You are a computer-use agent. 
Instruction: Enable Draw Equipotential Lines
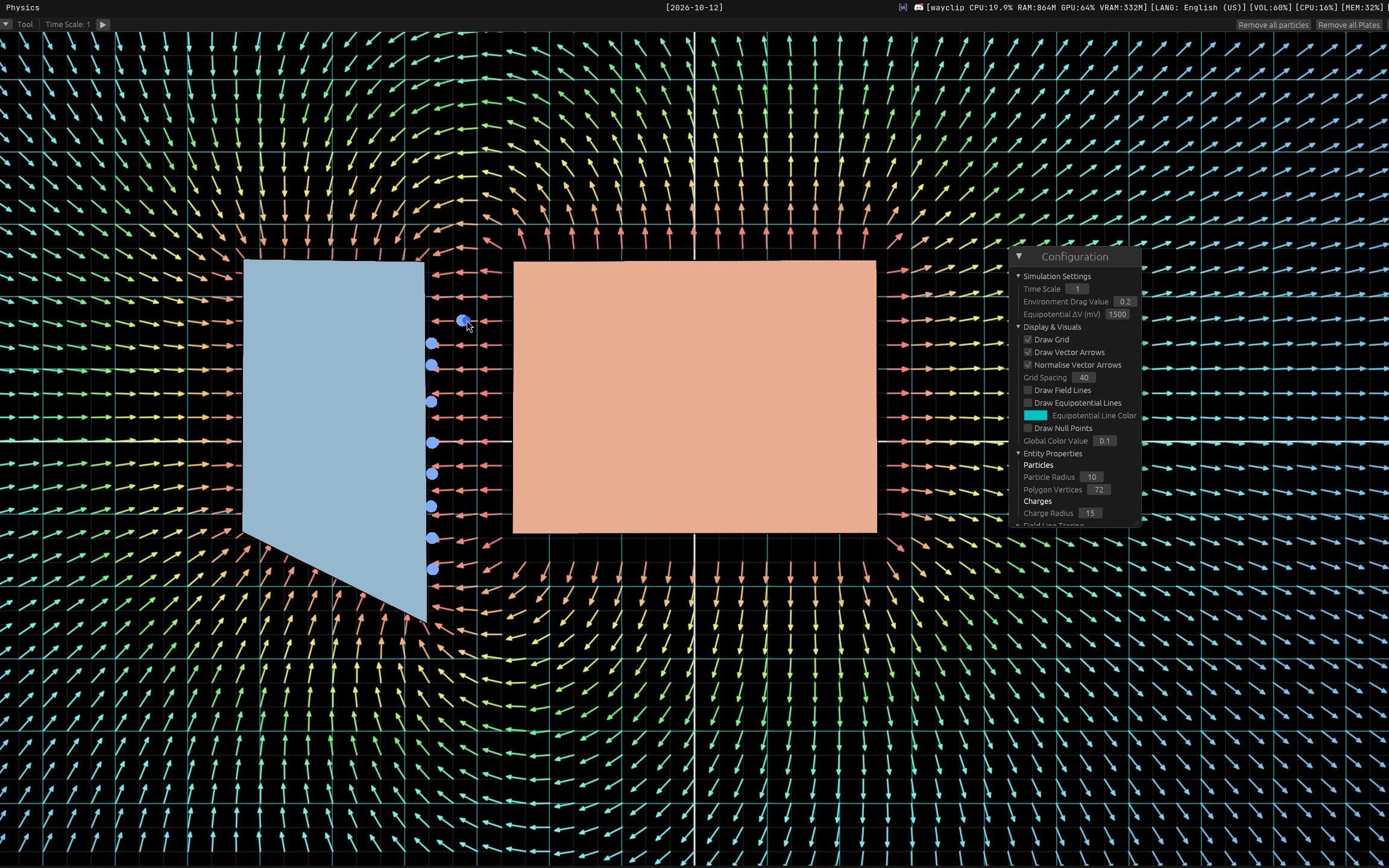pyautogui.click(x=1028, y=403)
